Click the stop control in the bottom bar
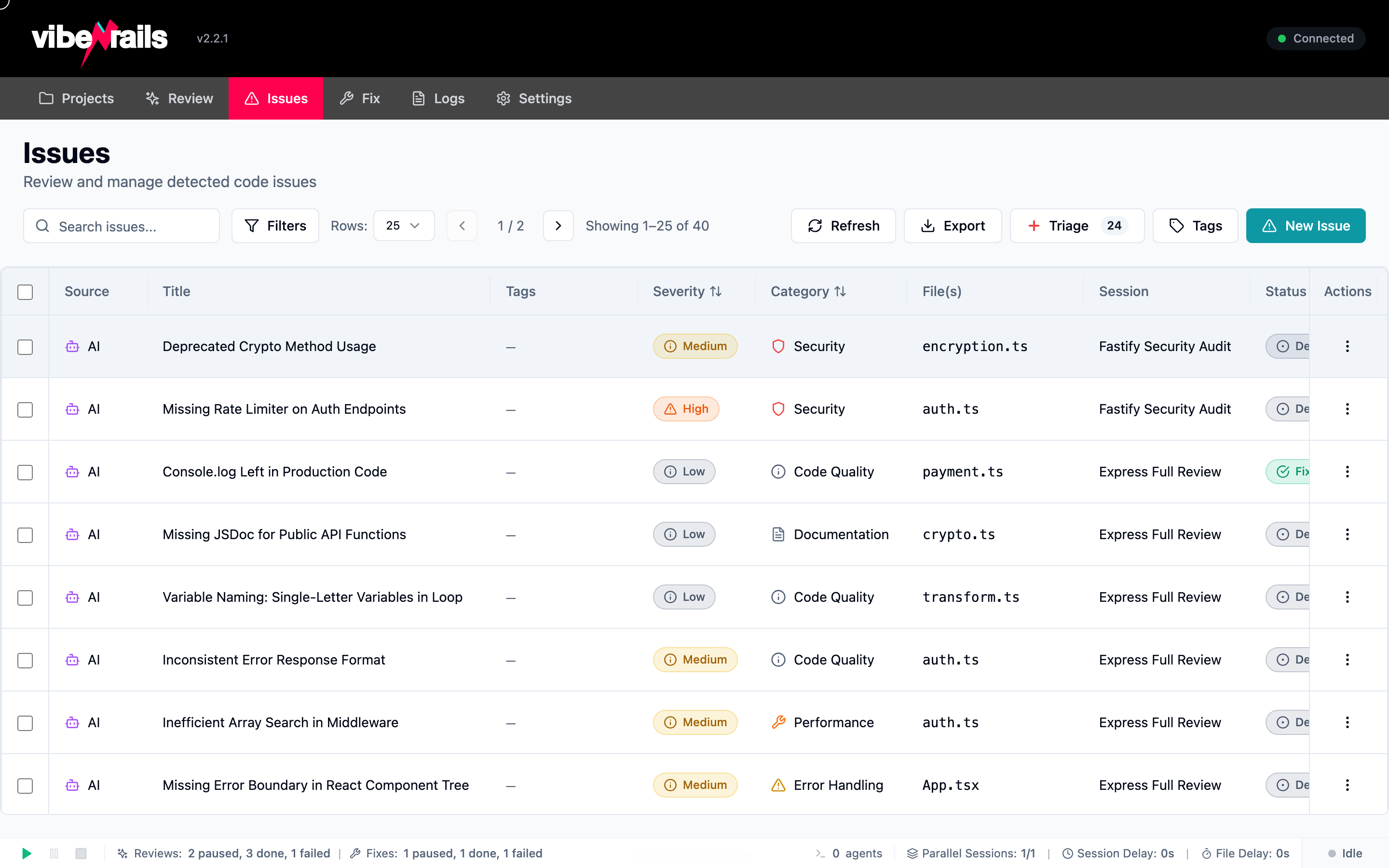This screenshot has height=868, width=1389. pos(82,854)
